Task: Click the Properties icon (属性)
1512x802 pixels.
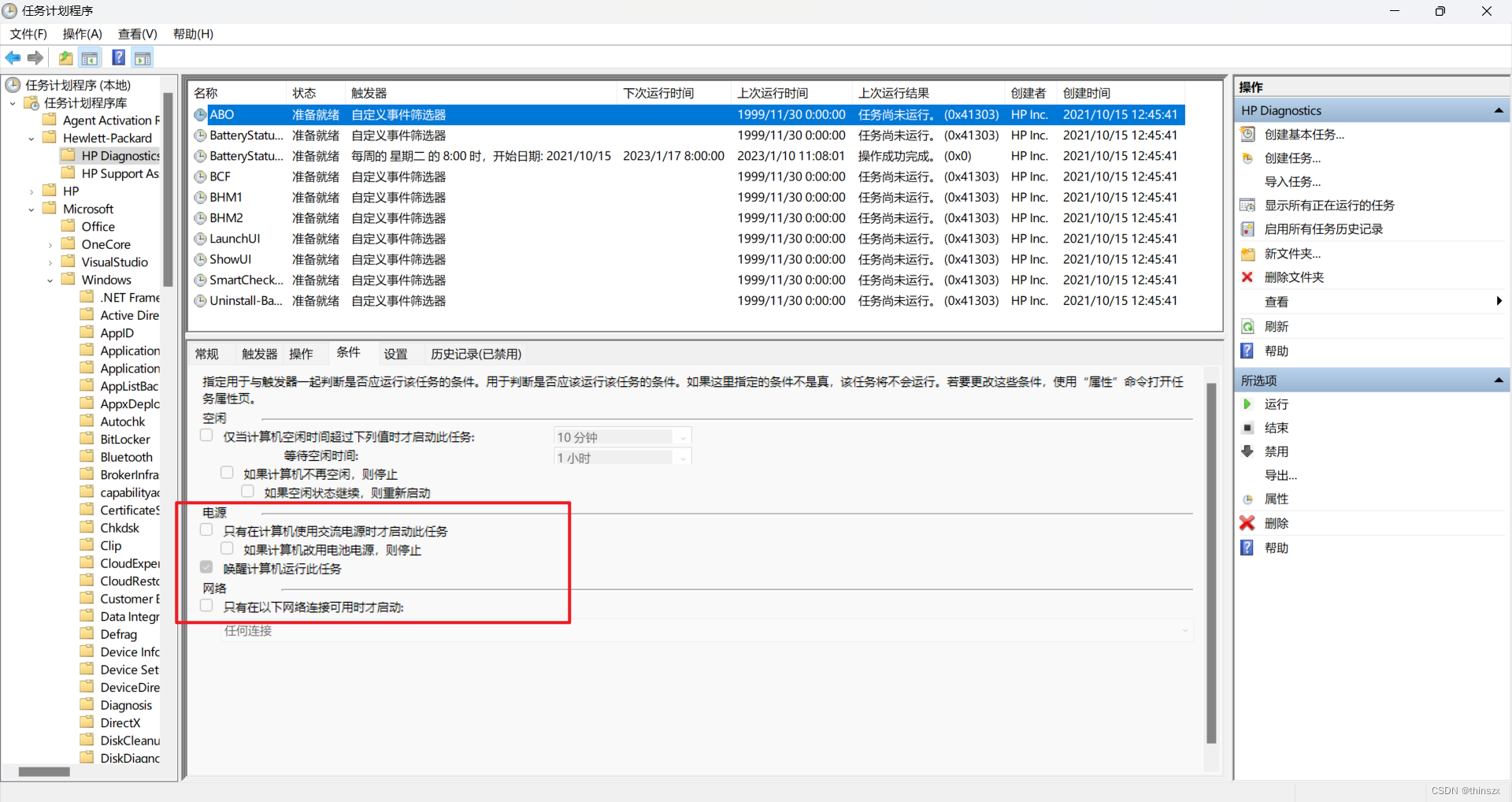Action: coord(1247,499)
